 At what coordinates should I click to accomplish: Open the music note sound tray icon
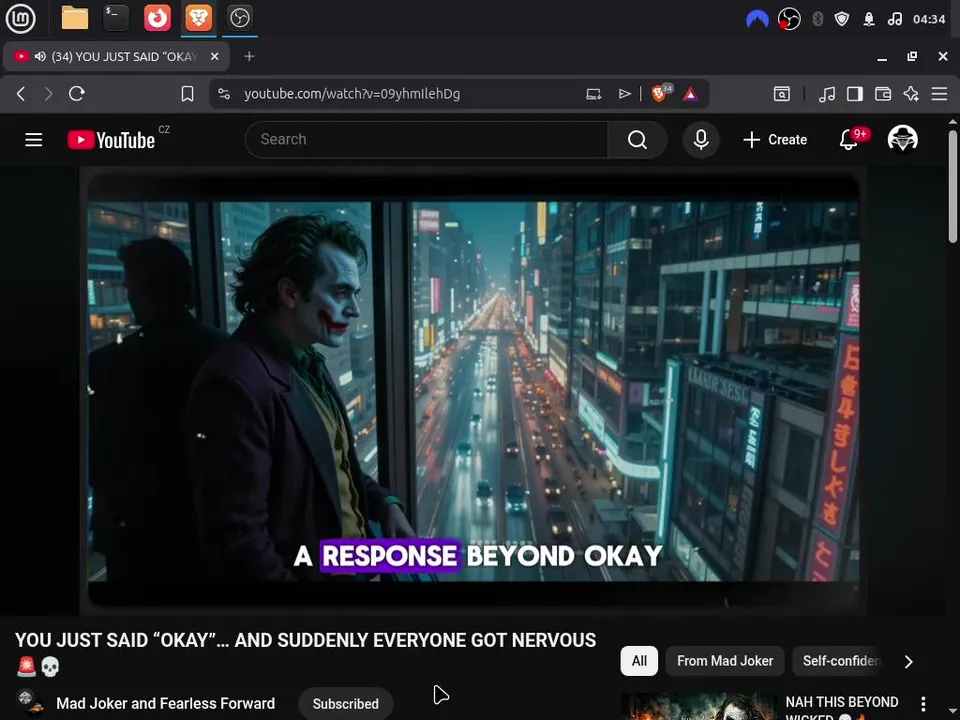894,19
